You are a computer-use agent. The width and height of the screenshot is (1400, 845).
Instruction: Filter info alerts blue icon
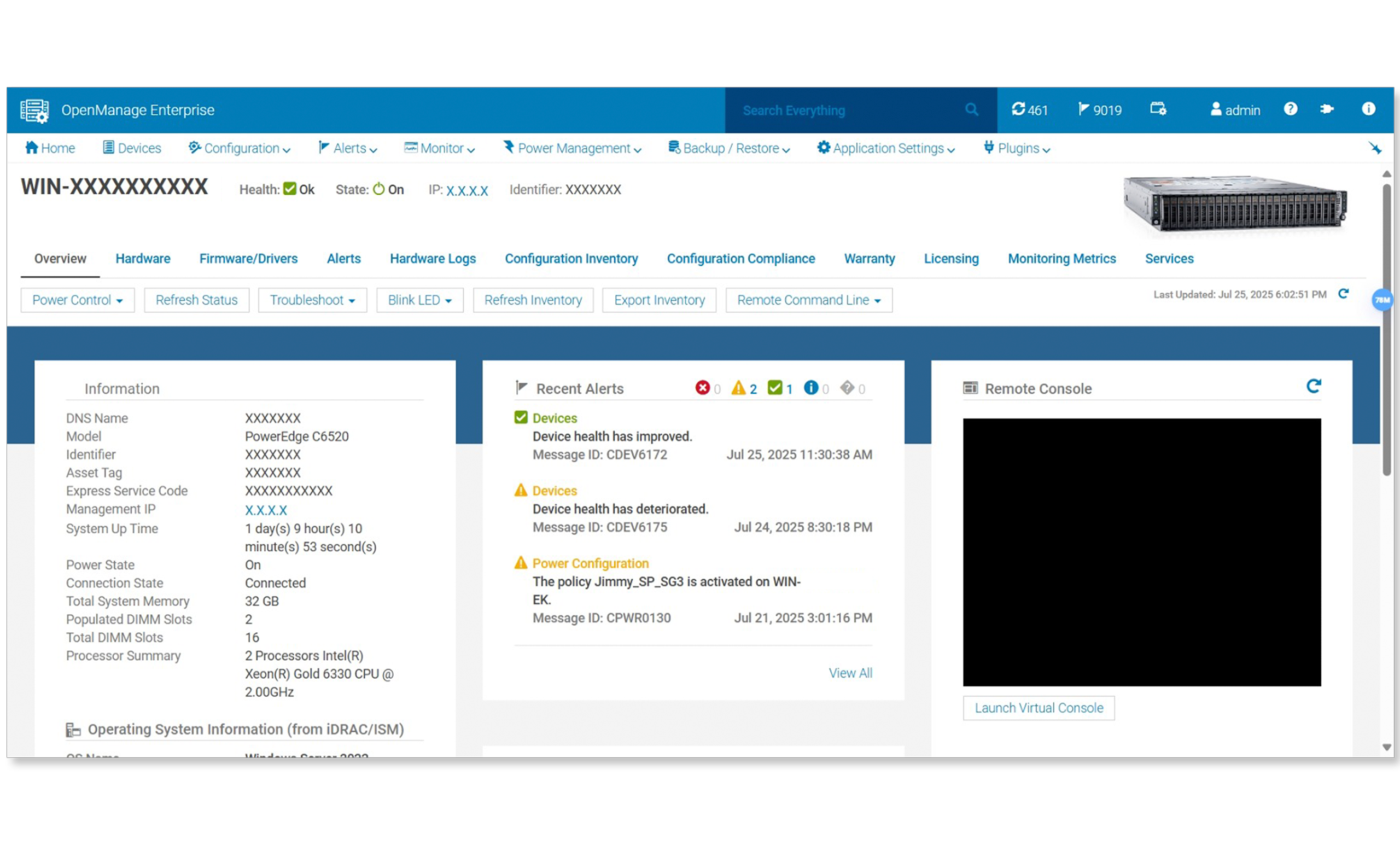(811, 388)
